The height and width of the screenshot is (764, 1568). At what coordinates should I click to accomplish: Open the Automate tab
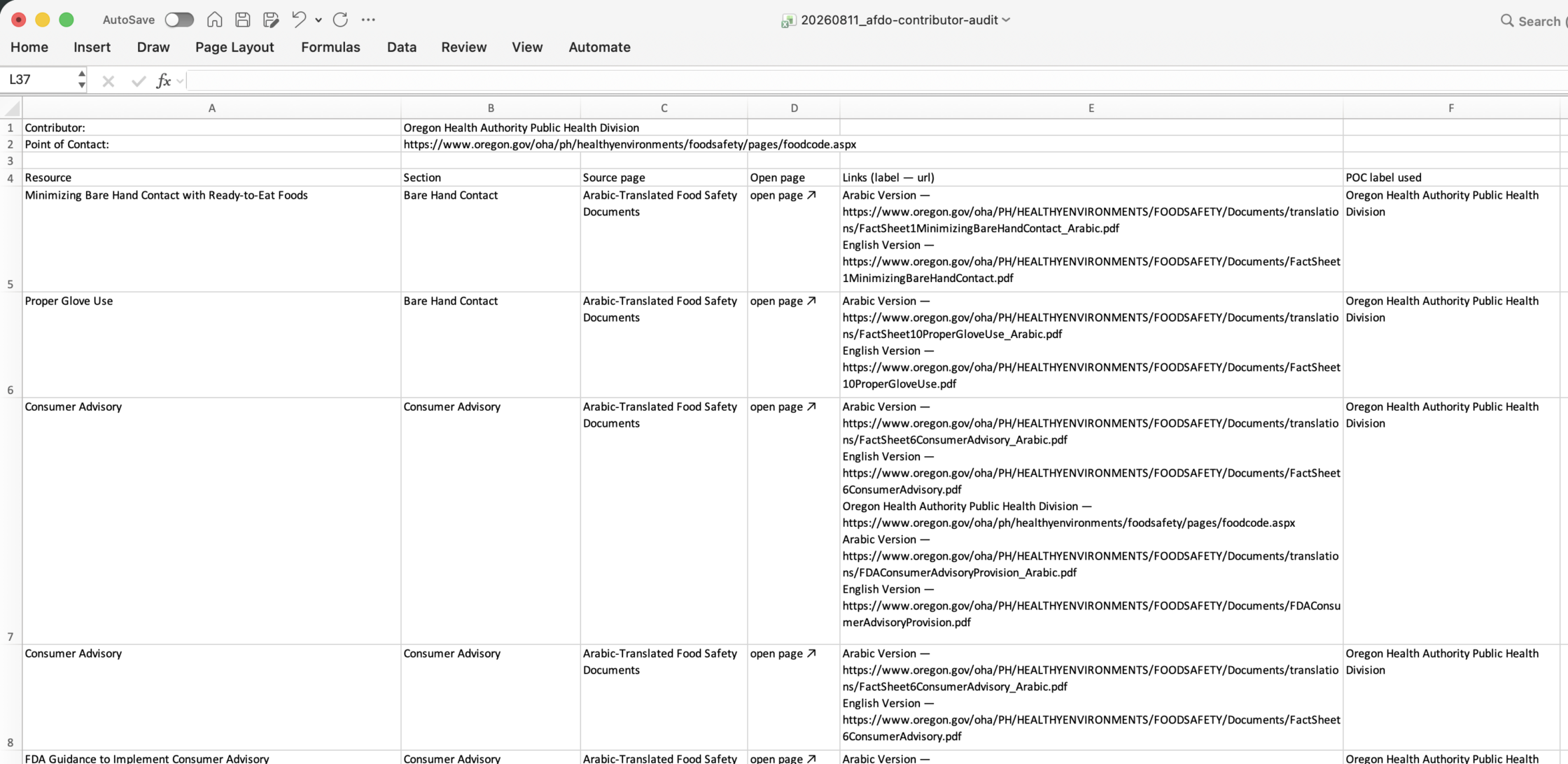[599, 47]
